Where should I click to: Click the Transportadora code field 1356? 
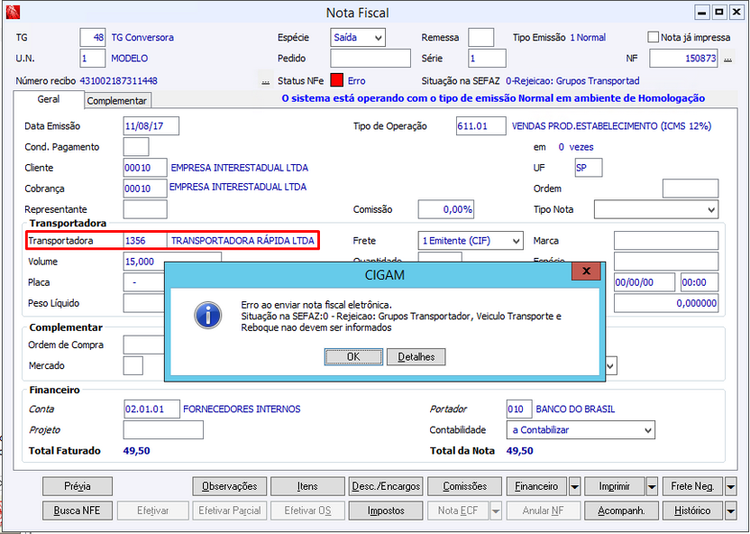[x=145, y=241]
